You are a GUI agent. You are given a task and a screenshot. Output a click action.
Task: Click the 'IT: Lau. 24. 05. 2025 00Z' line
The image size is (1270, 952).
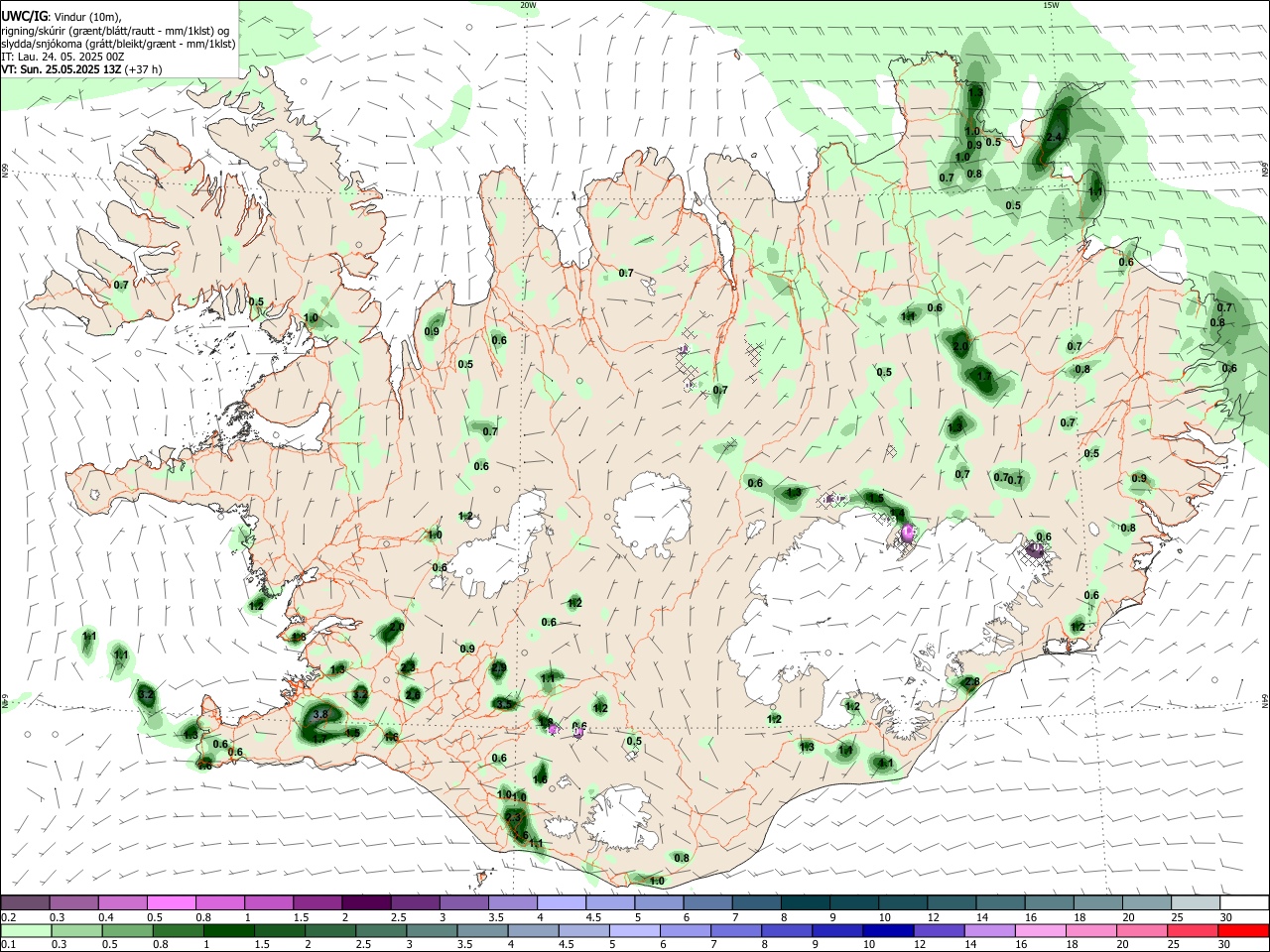(63, 57)
